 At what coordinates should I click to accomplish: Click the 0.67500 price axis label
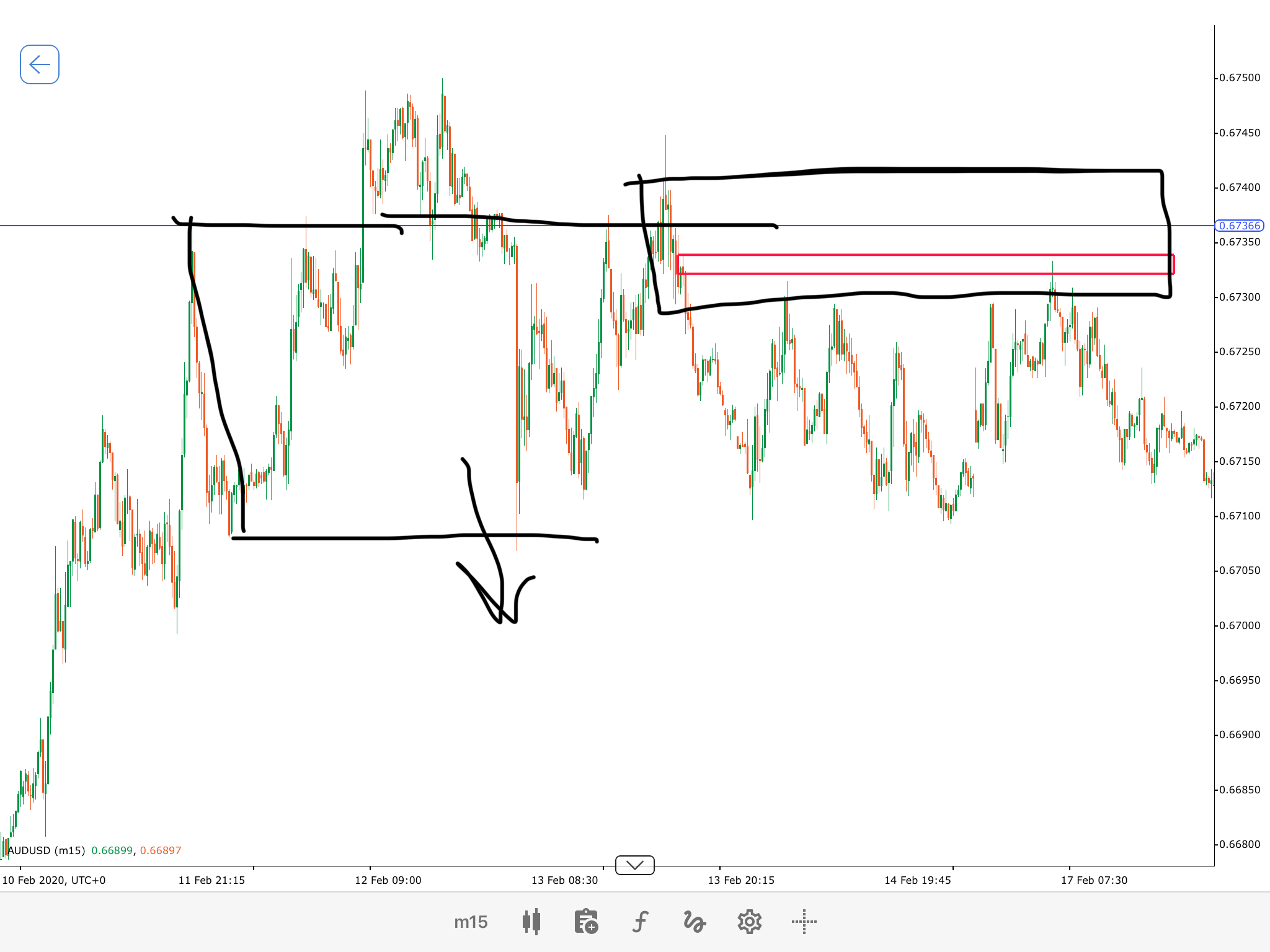pos(1240,77)
